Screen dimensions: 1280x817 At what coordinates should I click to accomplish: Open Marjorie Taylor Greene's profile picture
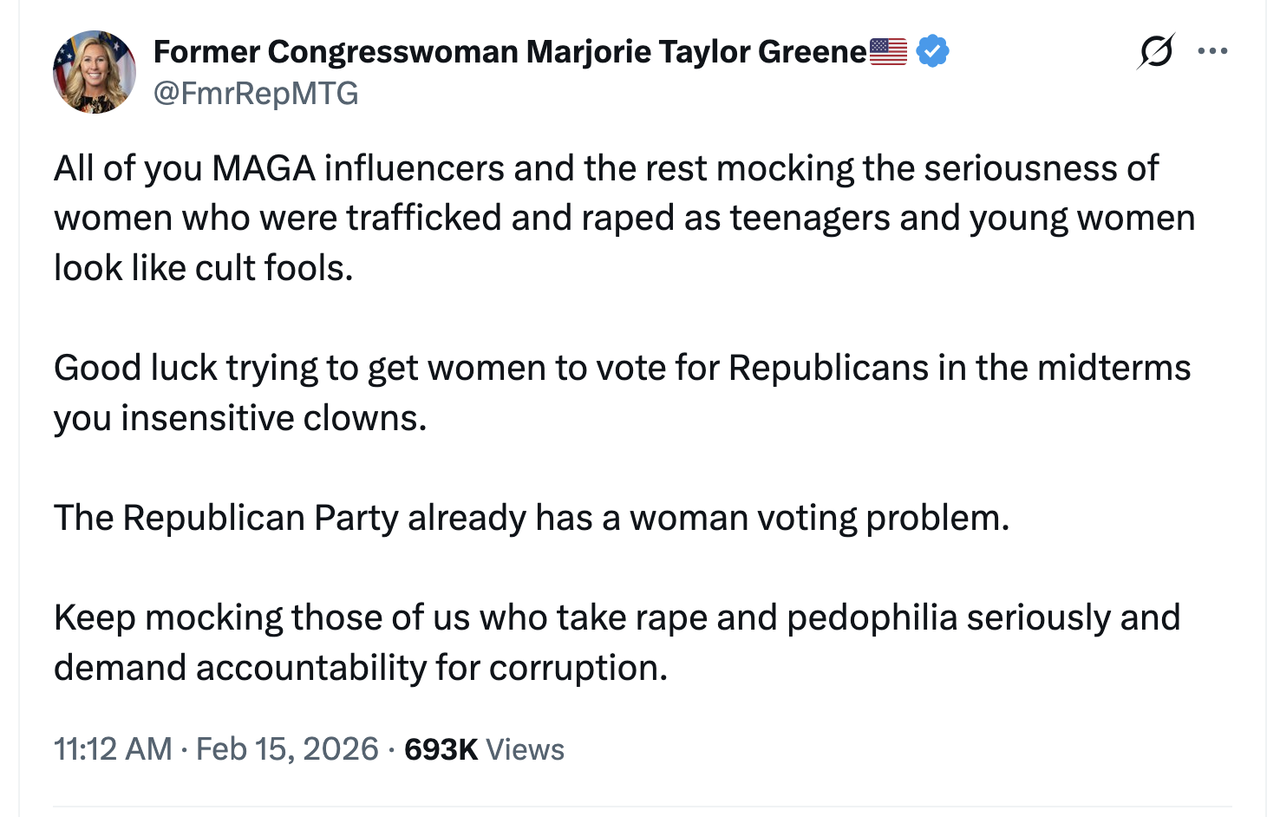[x=94, y=72]
